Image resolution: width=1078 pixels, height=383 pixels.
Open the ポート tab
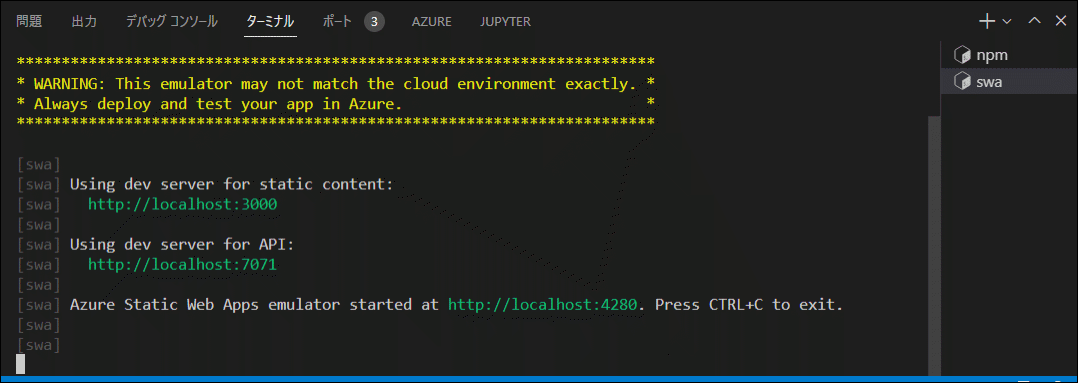pos(338,21)
